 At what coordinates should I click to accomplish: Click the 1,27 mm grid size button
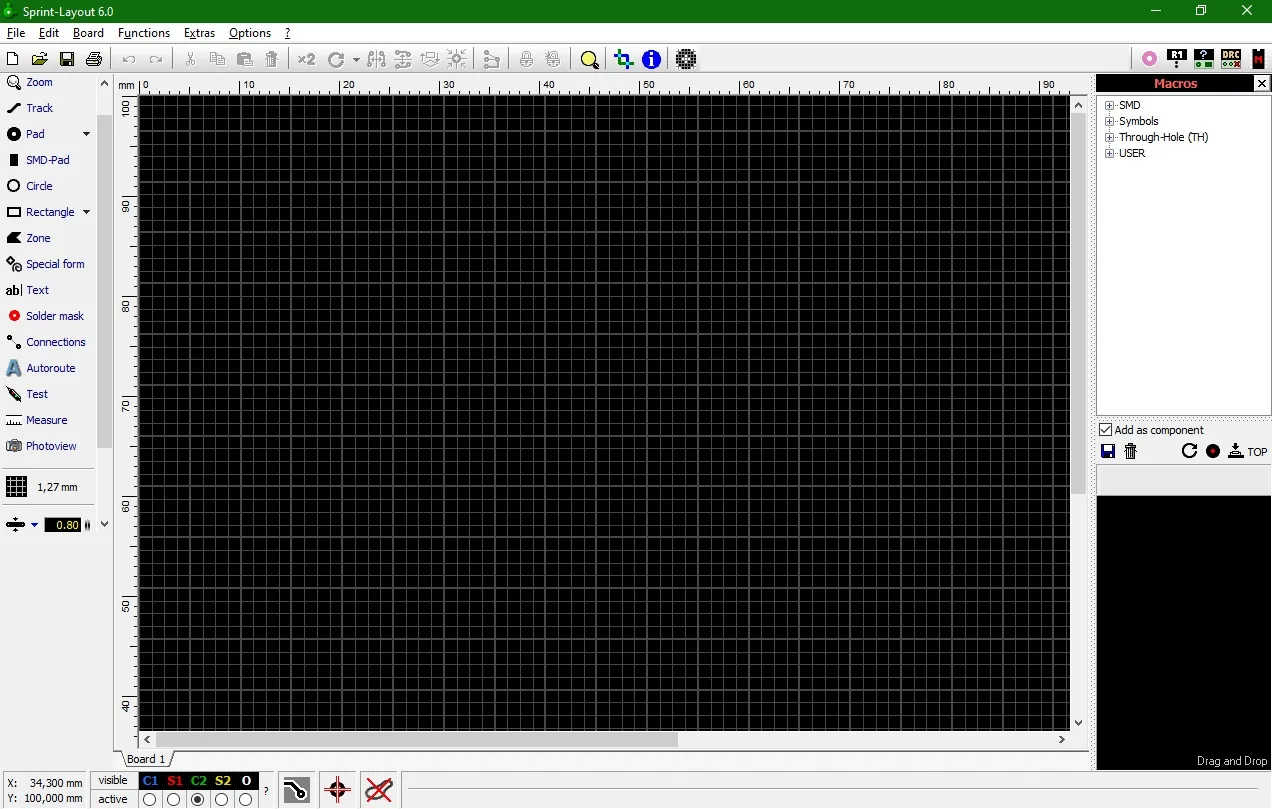[x=42, y=487]
